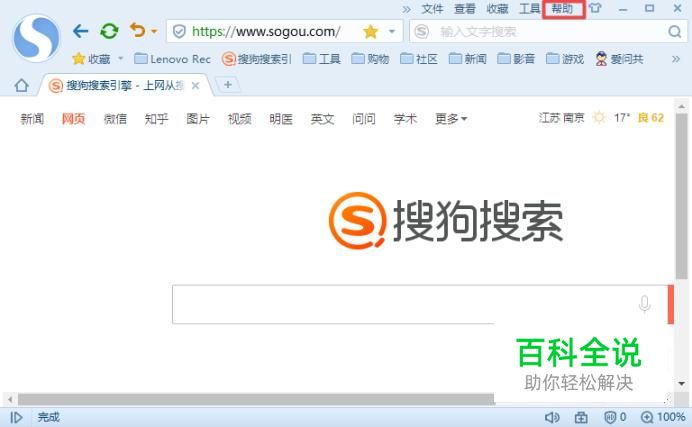Expand the menu bar chevron
Viewport: 692px width, 427px height.
coord(406,9)
